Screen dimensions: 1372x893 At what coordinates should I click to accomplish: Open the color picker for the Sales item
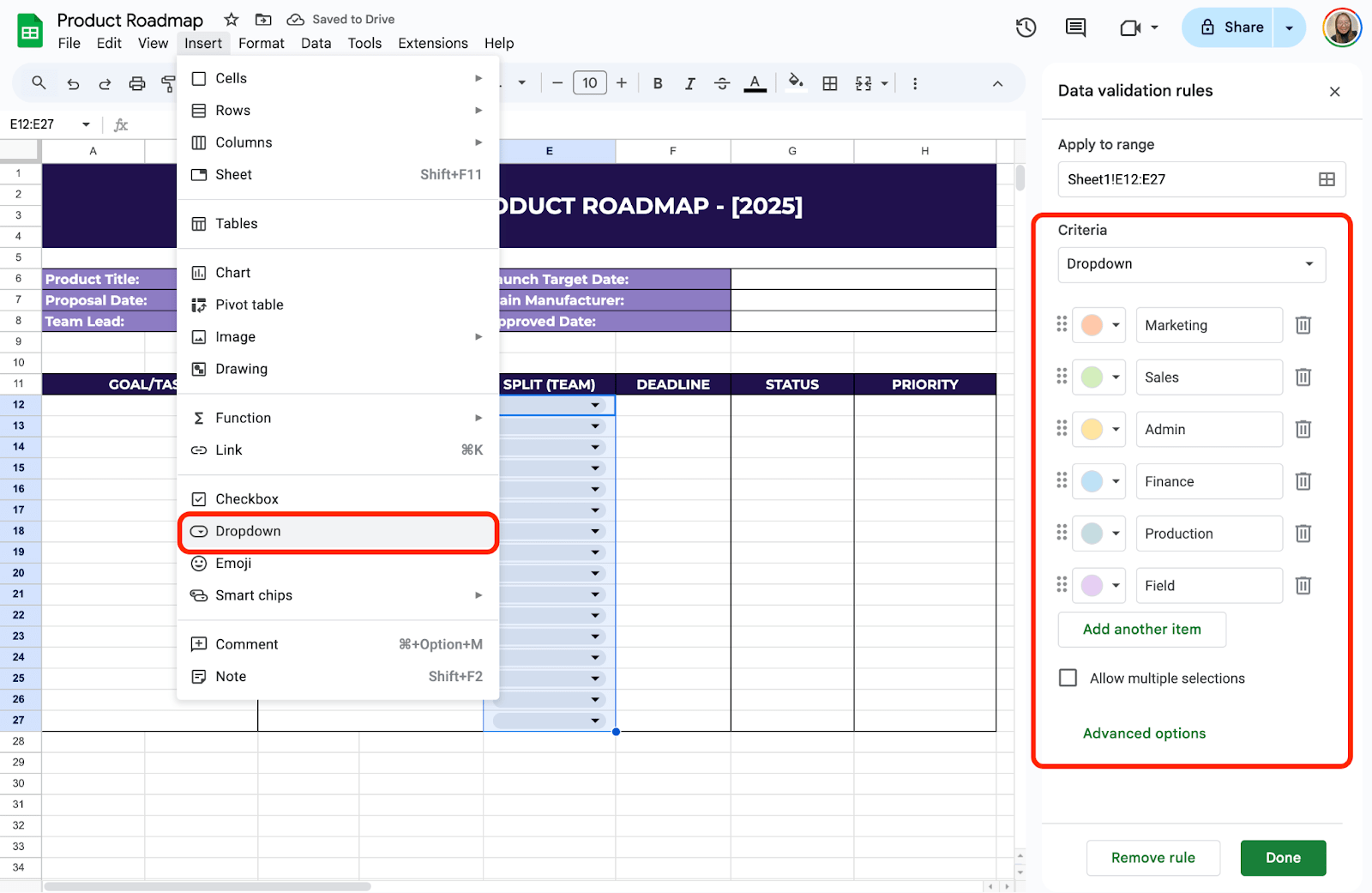point(1098,377)
